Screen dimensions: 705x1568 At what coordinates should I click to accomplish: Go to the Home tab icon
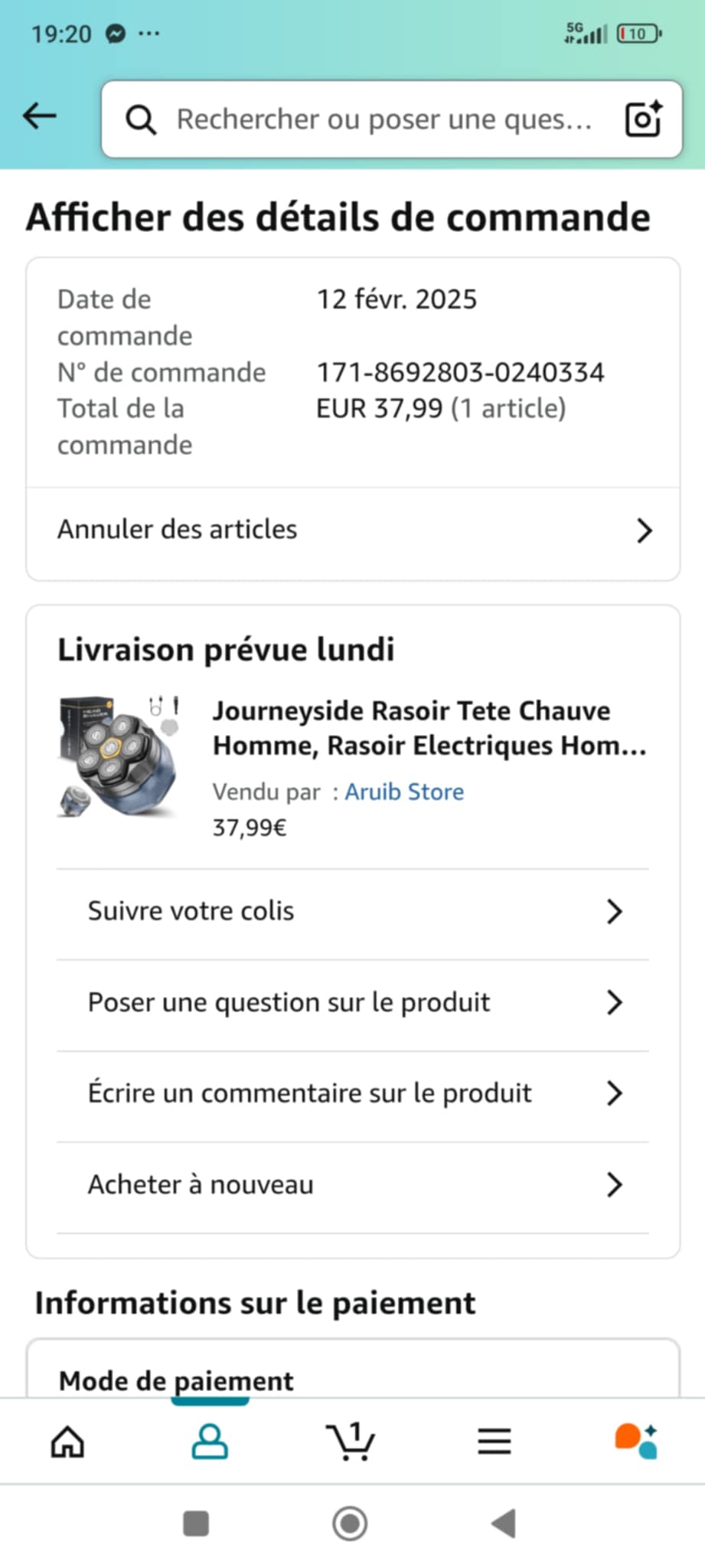67,1442
